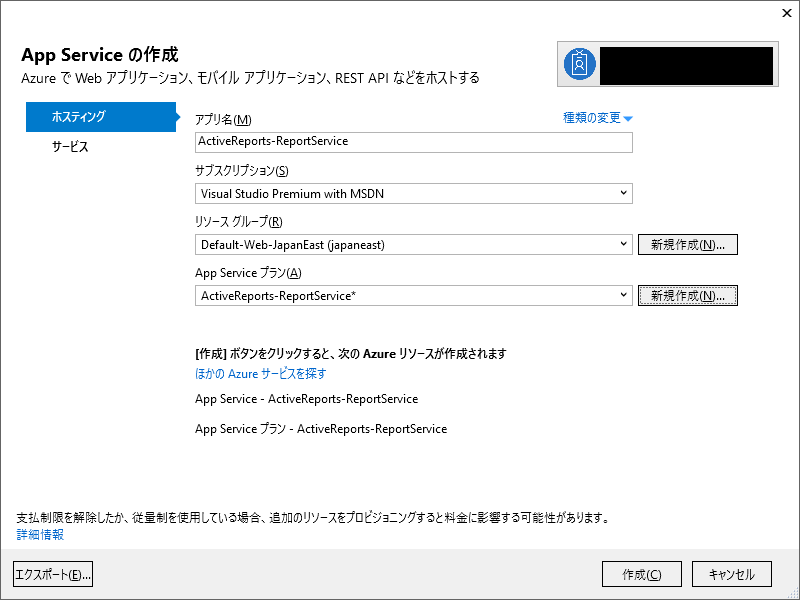Click the 'App Service の作成' heading
Viewport: 800px width, 600px height.
click(99, 55)
